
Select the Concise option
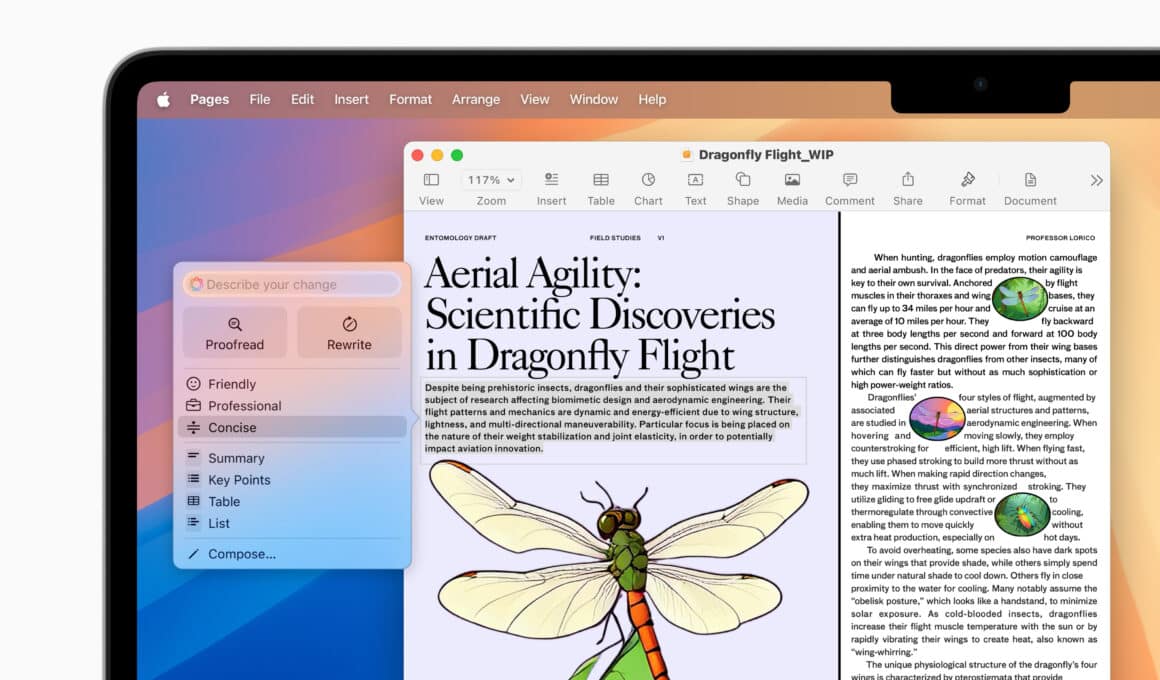(x=292, y=427)
